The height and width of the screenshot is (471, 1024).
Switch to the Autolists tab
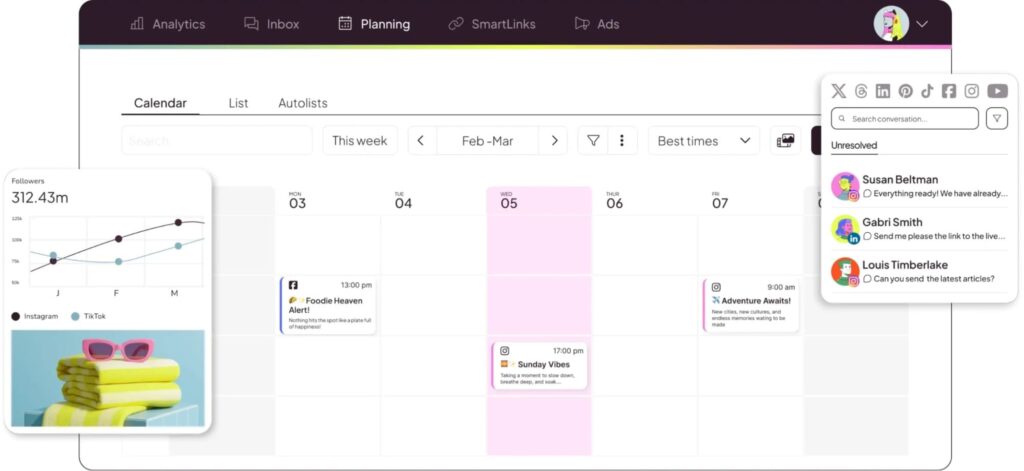[x=302, y=103]
